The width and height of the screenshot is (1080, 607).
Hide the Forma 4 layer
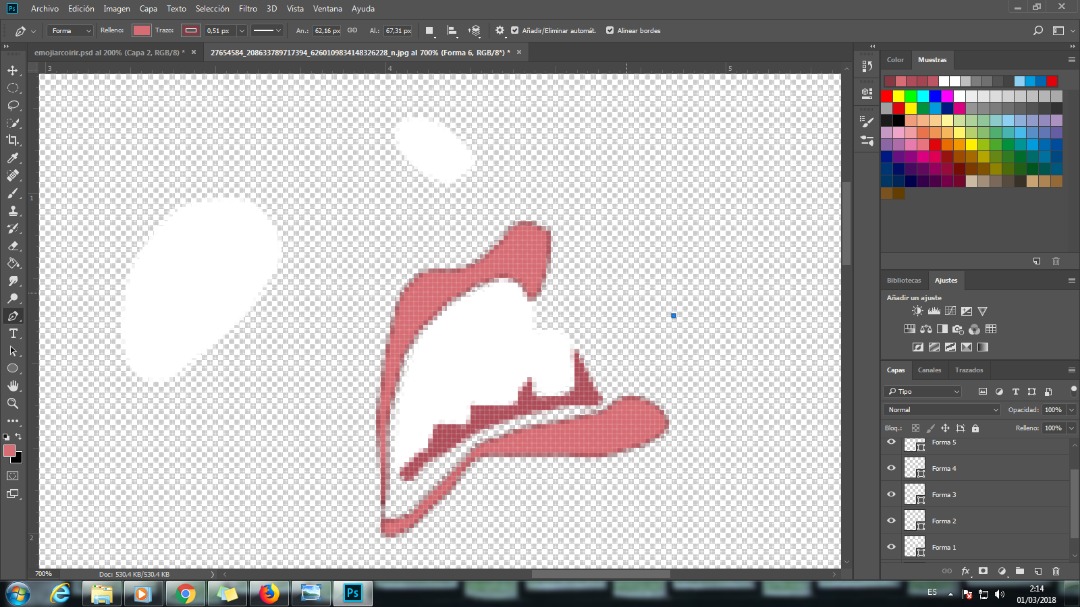point(891,467)
